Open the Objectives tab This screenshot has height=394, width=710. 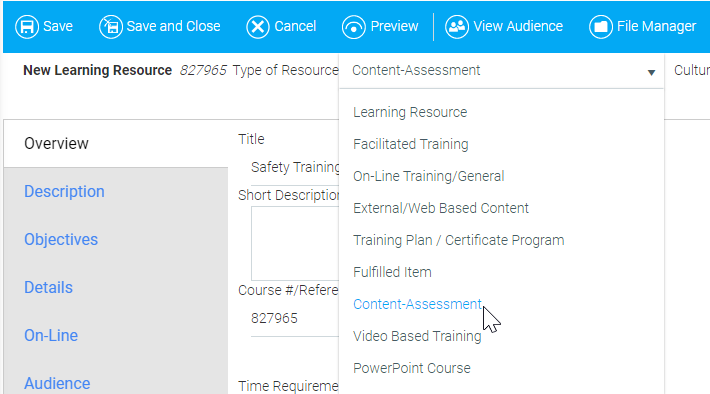(x=61, y=240)
